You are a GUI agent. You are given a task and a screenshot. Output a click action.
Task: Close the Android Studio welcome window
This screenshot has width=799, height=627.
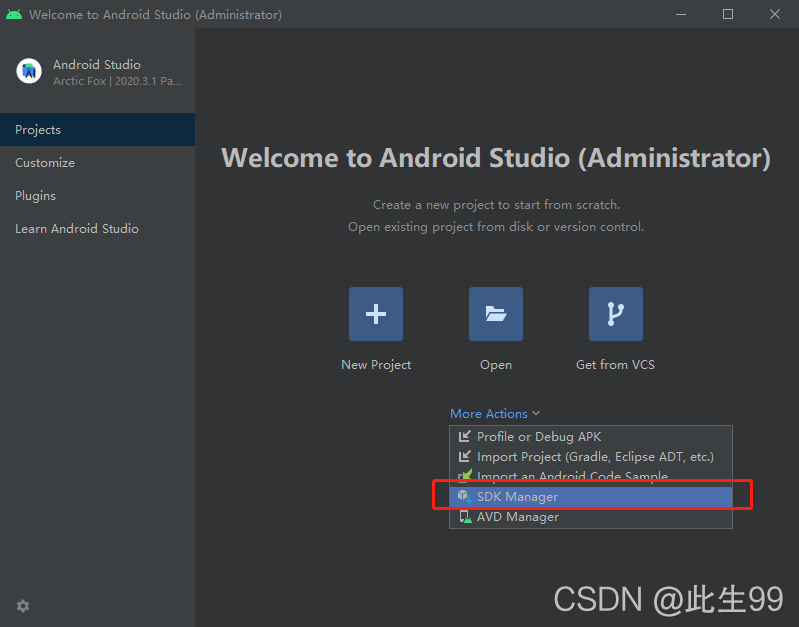775,14
